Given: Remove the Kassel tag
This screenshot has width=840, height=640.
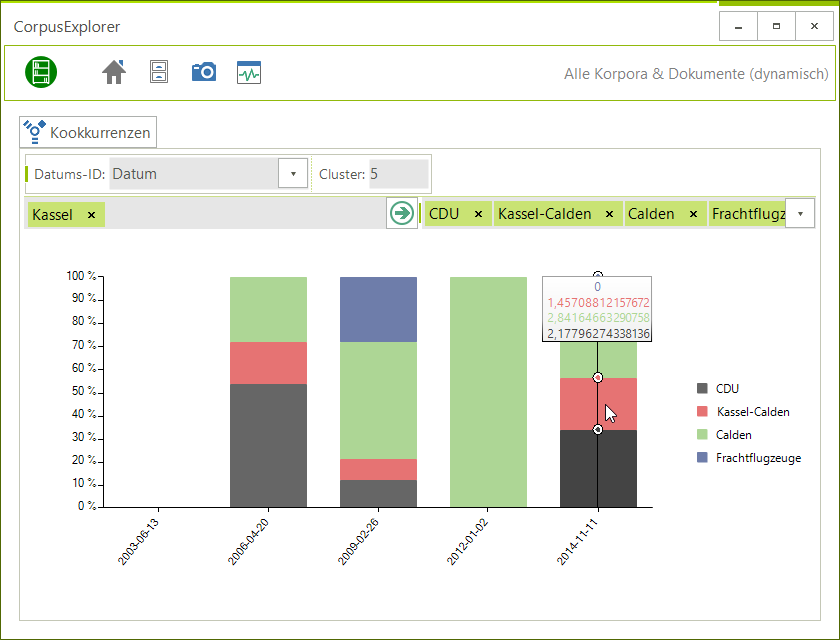Looking at the screenshot, I should click(91, 215).
